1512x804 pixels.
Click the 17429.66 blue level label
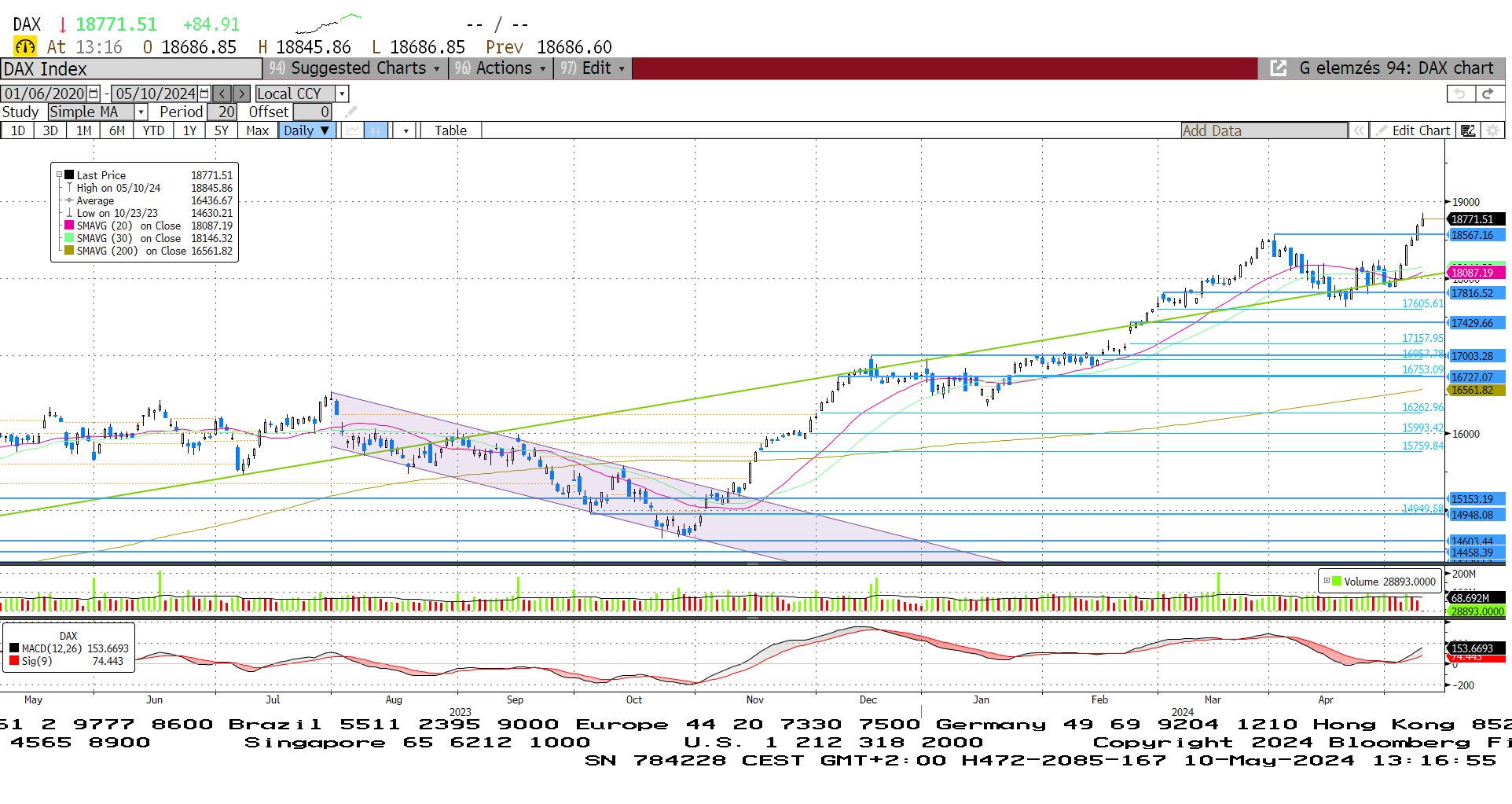[1475, 323]
